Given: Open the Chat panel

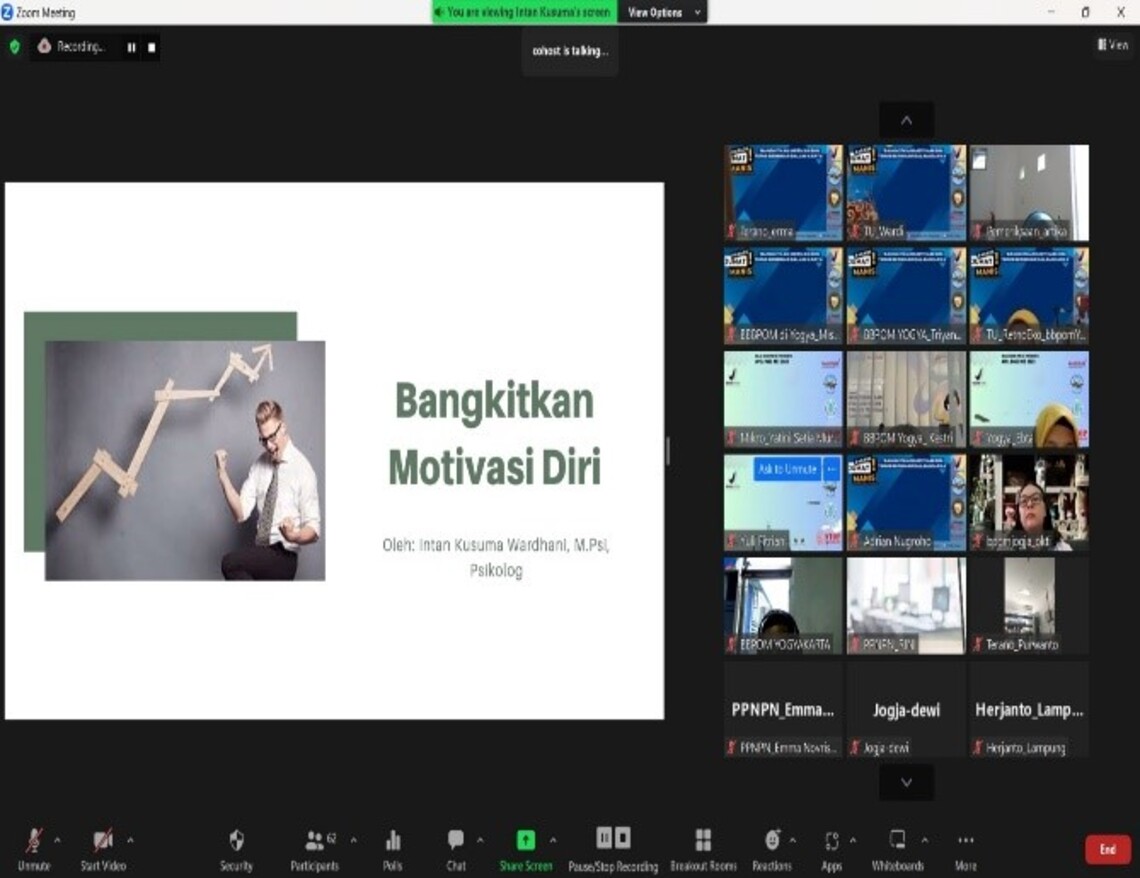Looking at the screenshot, I should coord(456,841).
